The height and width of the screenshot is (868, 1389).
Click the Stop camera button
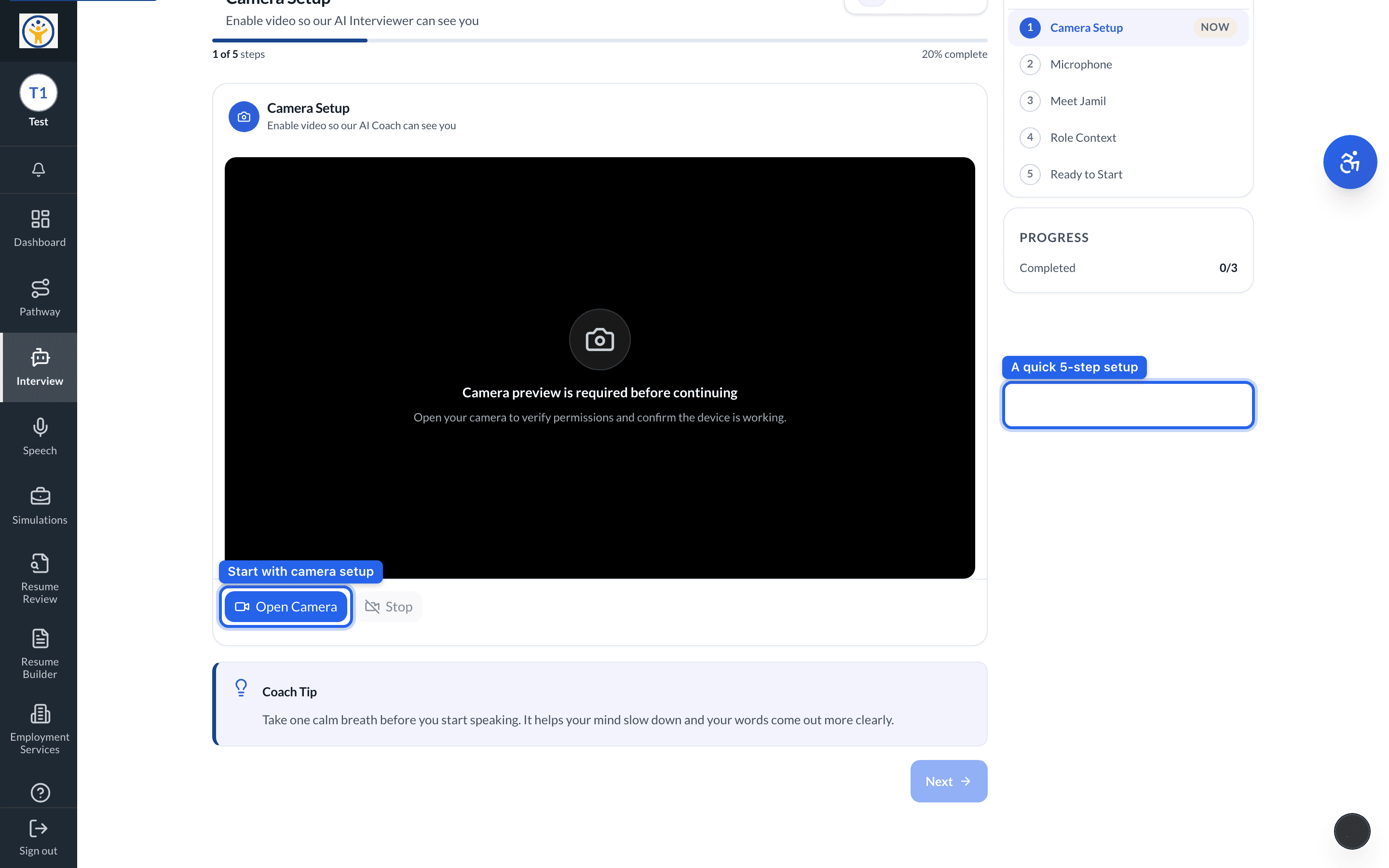[389, 607]
